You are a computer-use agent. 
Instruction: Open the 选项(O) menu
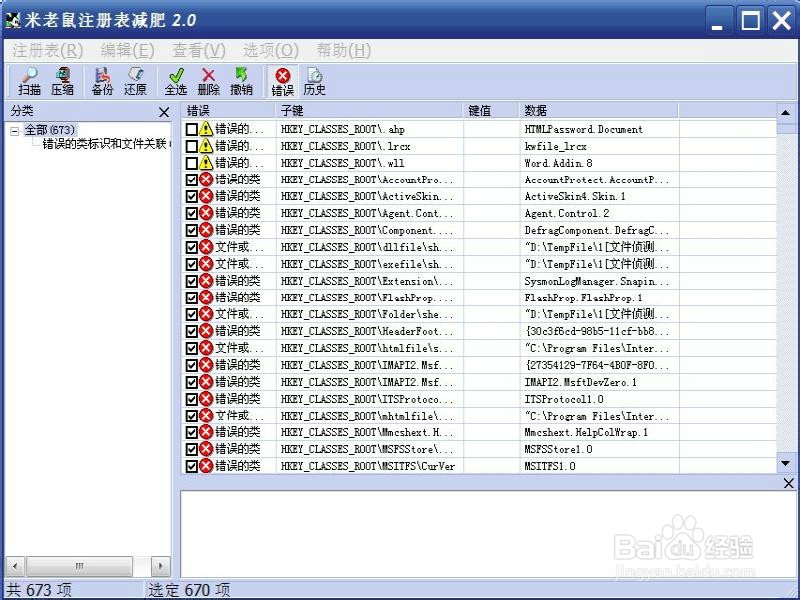coord(270,50)
